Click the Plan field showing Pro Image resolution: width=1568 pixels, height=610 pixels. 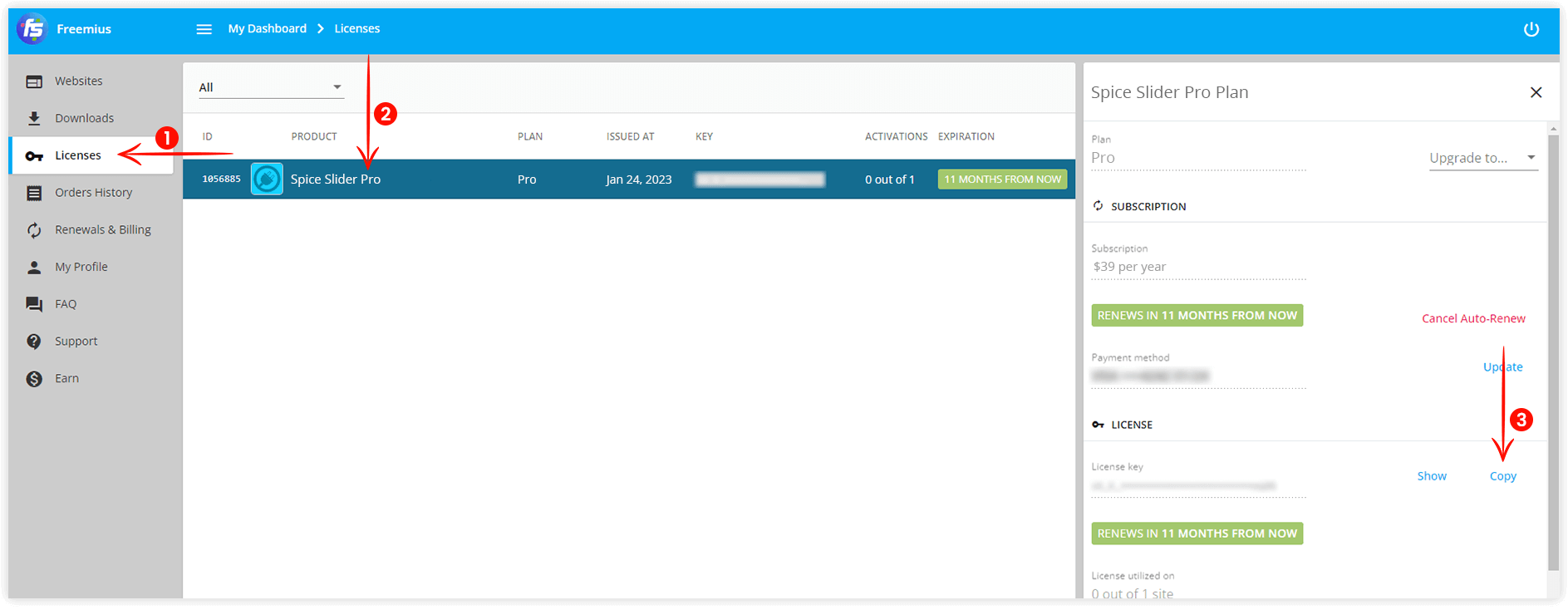(1198, 158)
